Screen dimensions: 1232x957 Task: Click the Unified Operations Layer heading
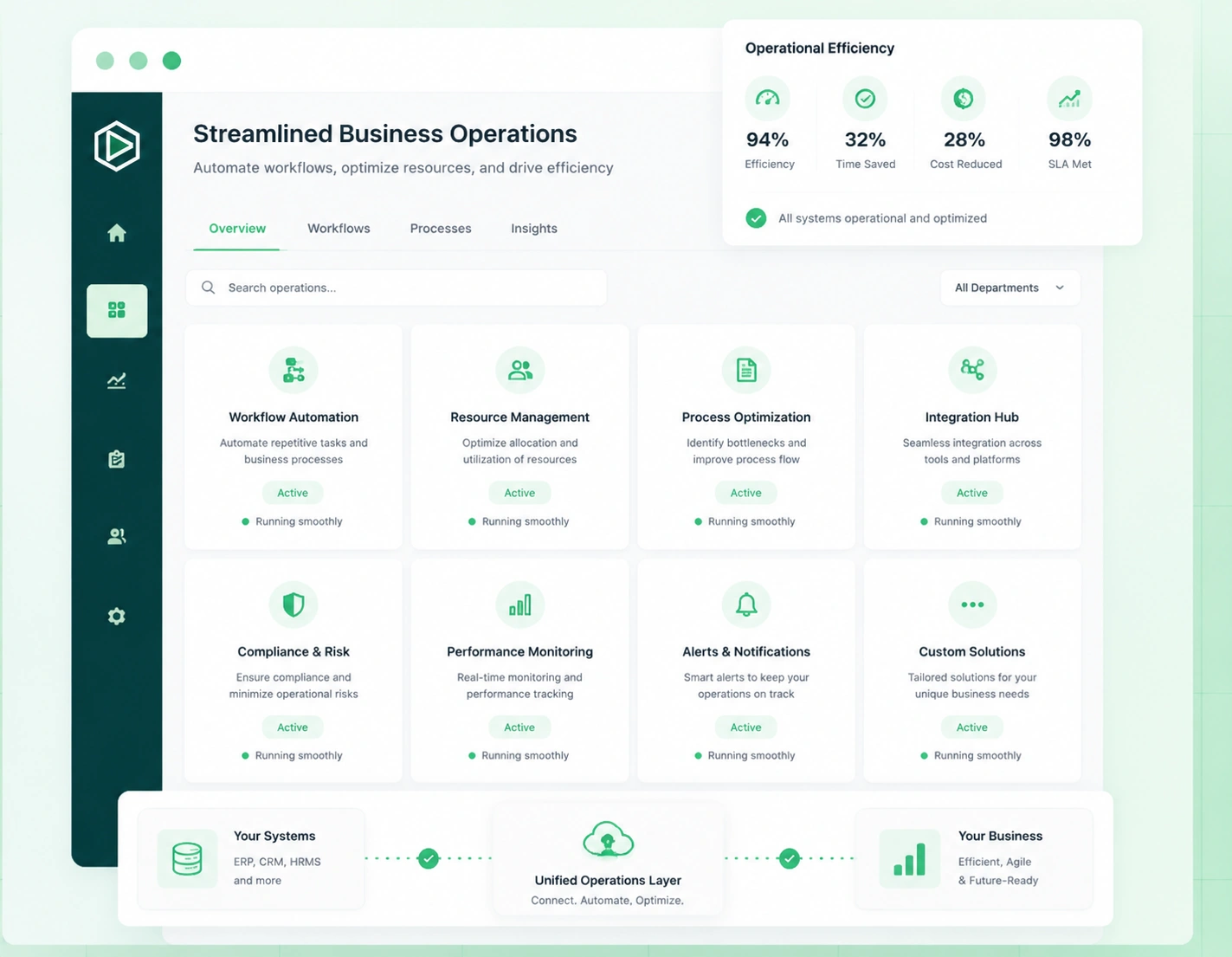(608, 880)
